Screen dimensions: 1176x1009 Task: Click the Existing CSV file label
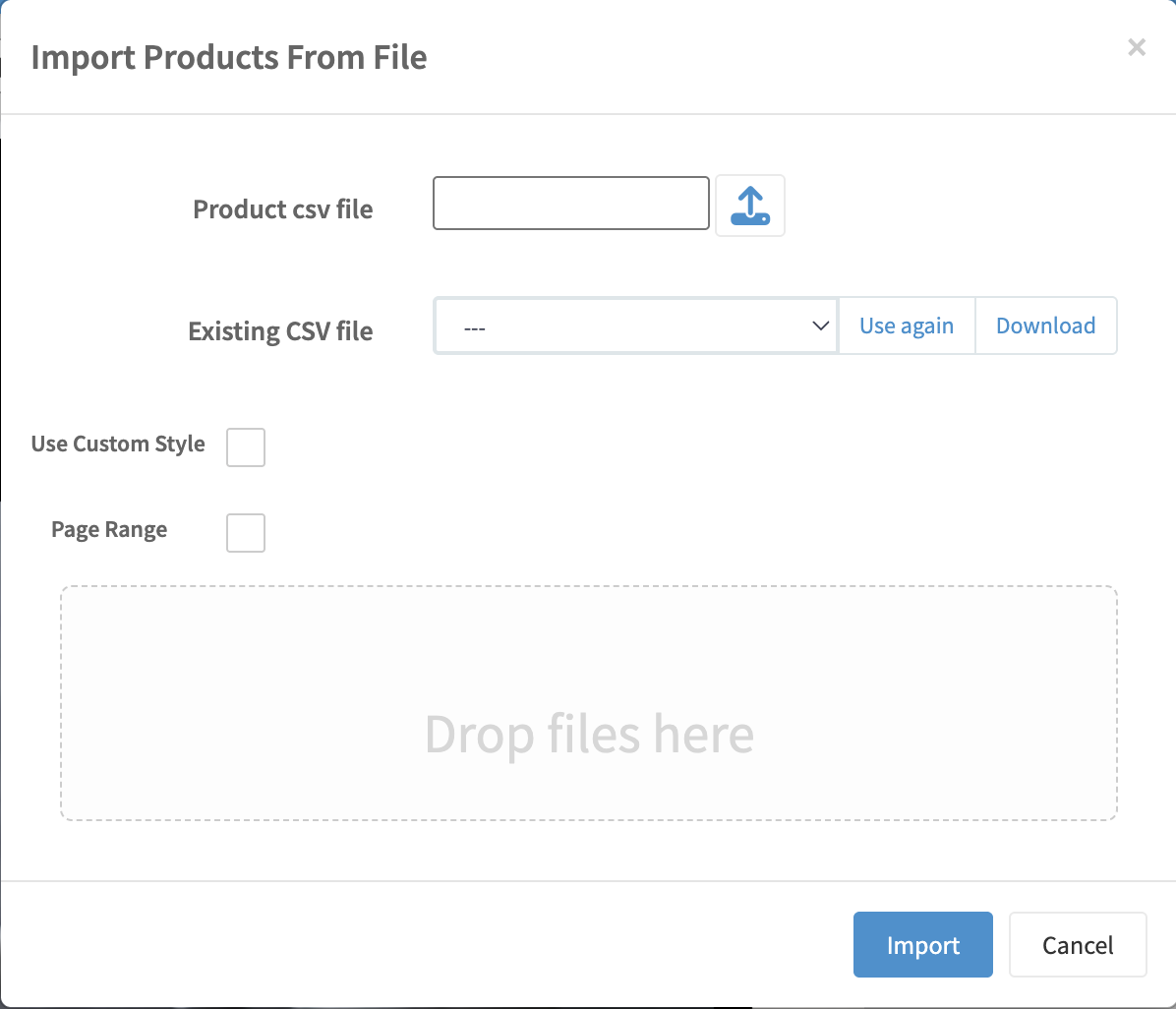280,331
